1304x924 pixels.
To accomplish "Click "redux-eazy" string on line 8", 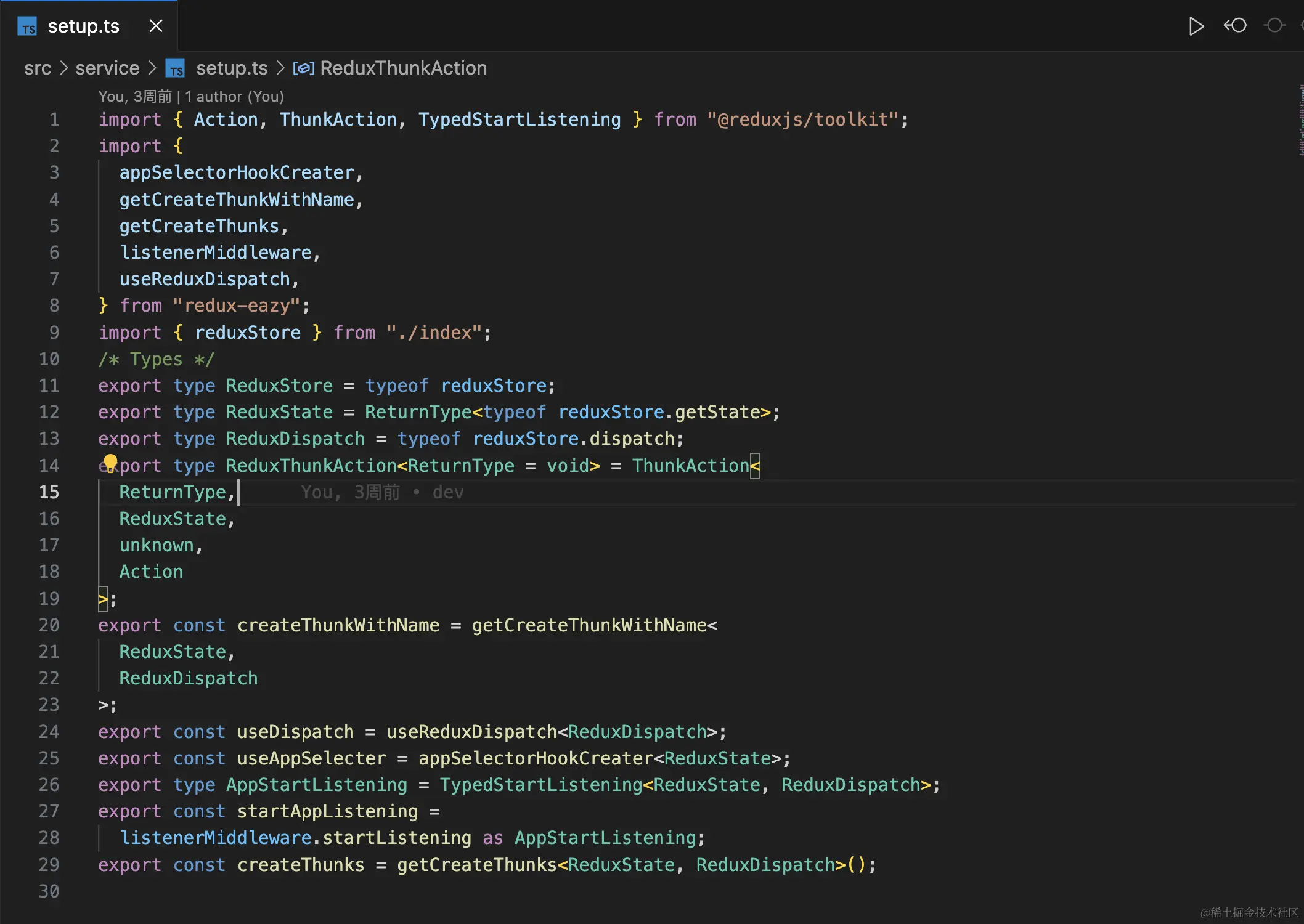I will (237, 306).
